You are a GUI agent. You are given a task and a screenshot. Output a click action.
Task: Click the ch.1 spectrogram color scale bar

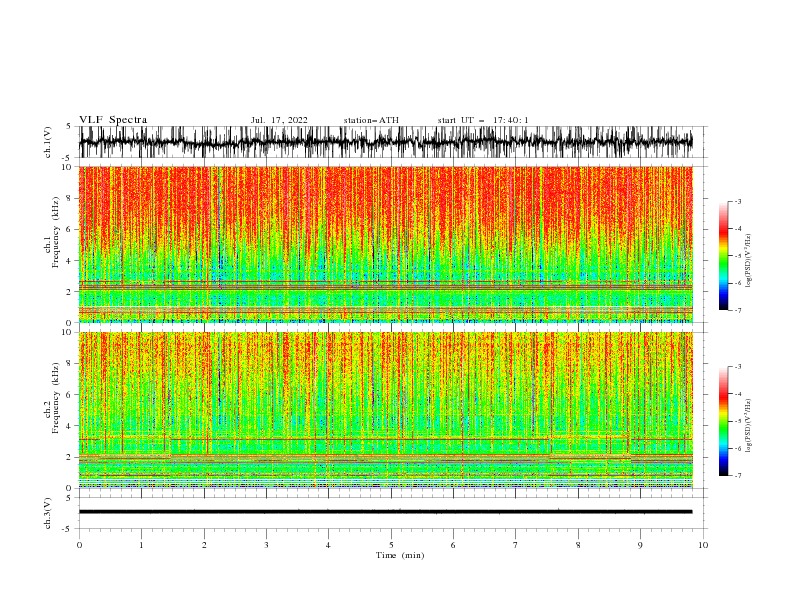click(x=723, y=256)
